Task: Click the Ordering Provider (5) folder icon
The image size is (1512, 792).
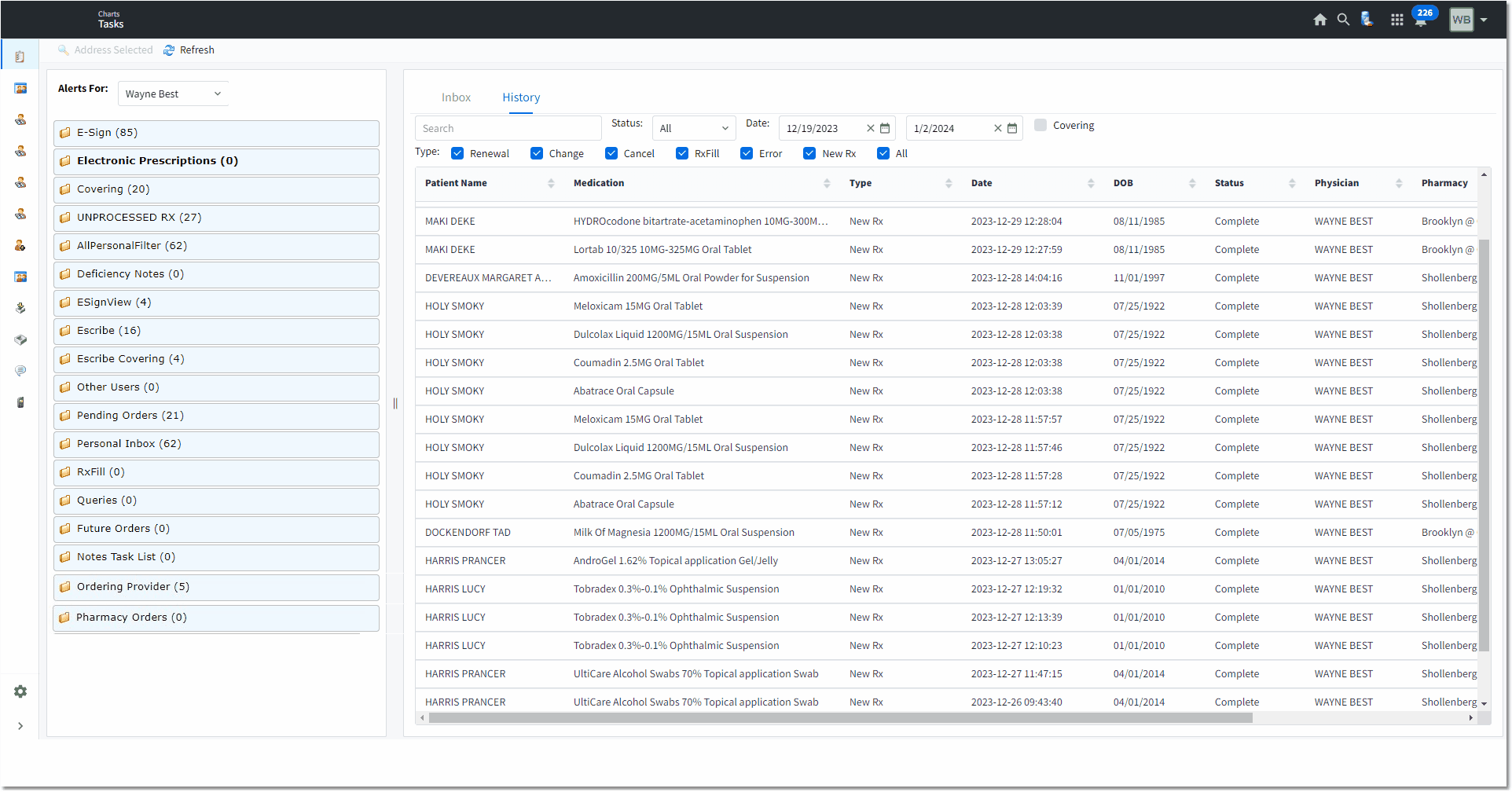Action: coord(65,587)
